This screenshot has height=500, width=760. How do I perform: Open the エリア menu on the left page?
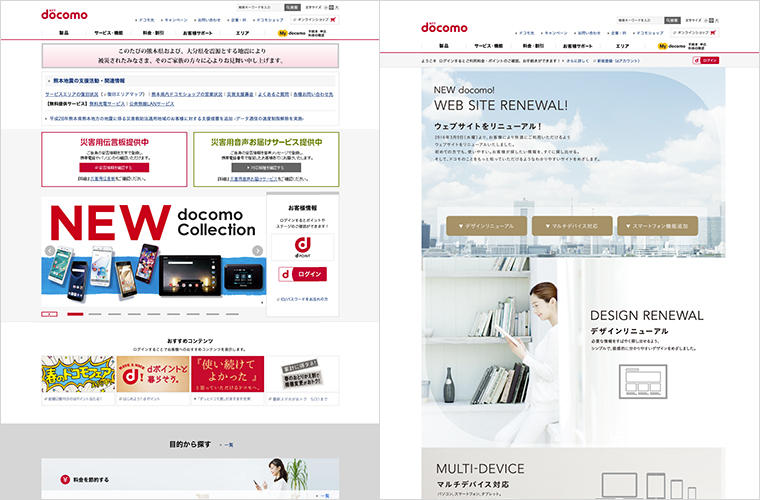coord(242,33)
